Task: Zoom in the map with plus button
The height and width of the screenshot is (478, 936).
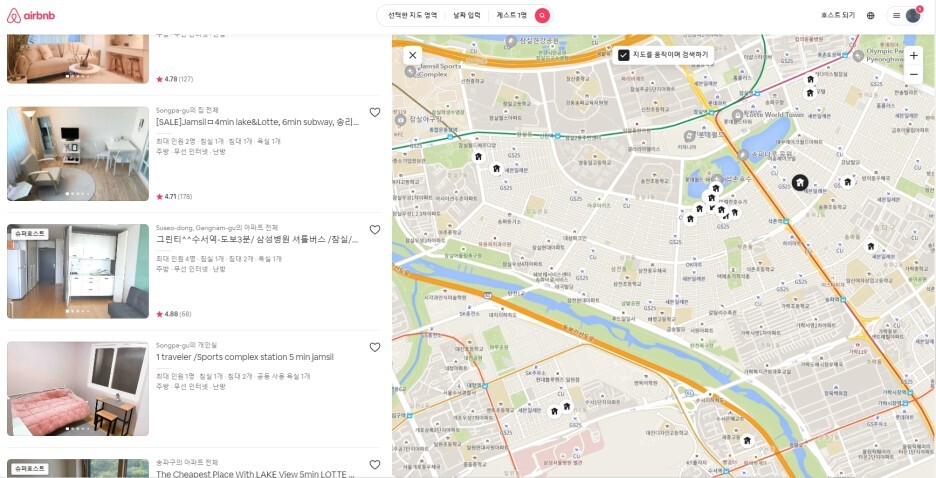Action: pos(913,55)
